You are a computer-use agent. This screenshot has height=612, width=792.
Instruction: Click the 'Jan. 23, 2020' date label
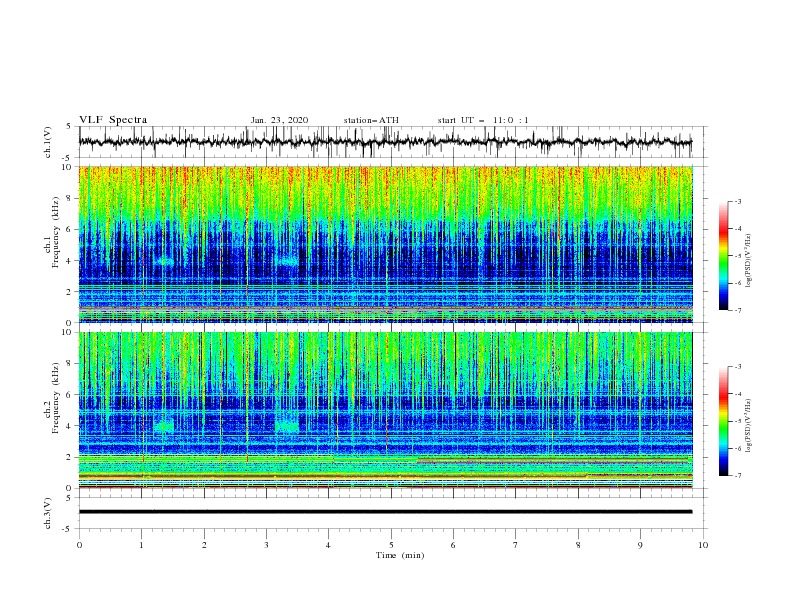(x=279, y=120)
